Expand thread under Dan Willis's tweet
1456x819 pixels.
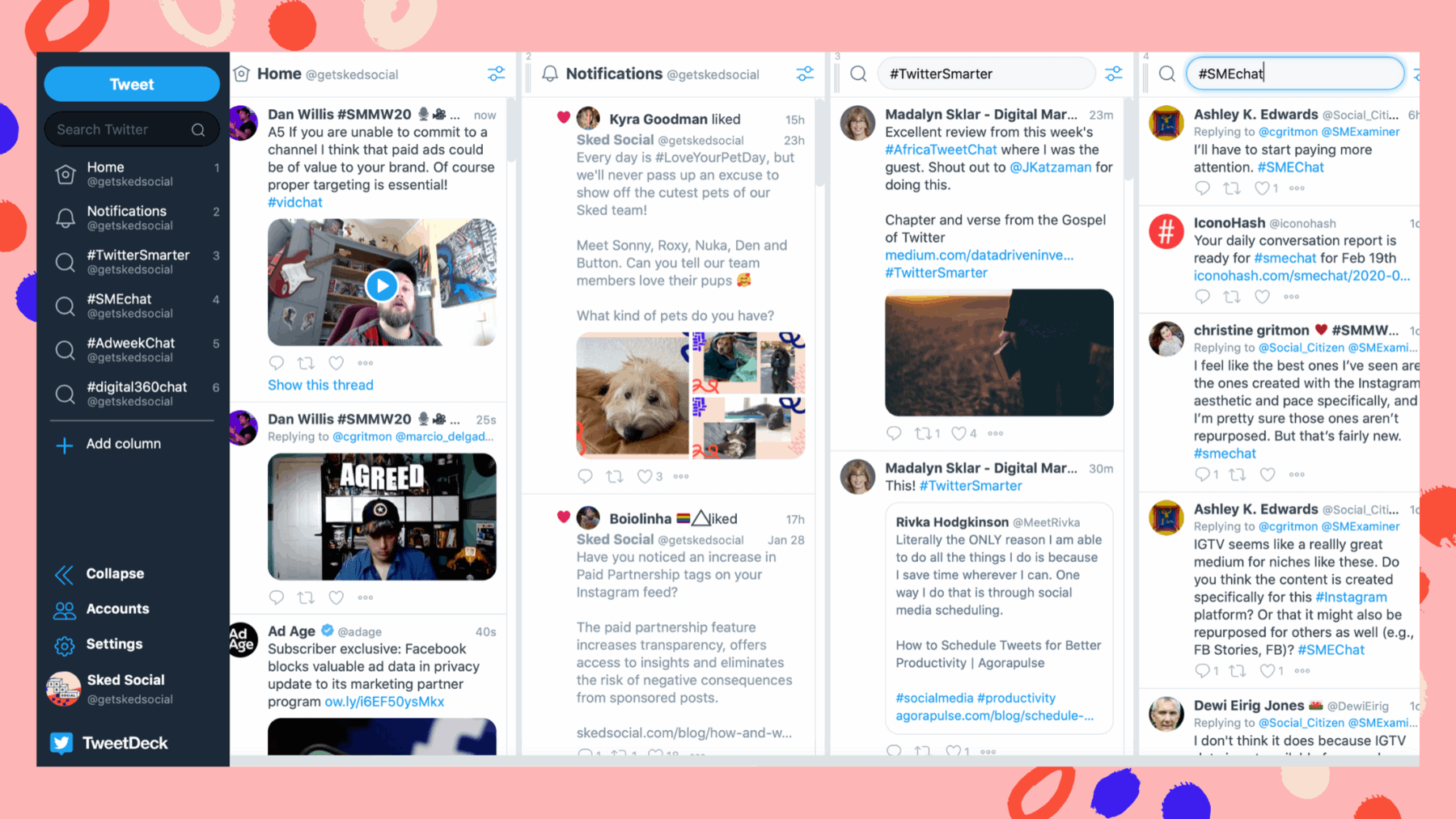pyautogui.click(x=320, y=385)
